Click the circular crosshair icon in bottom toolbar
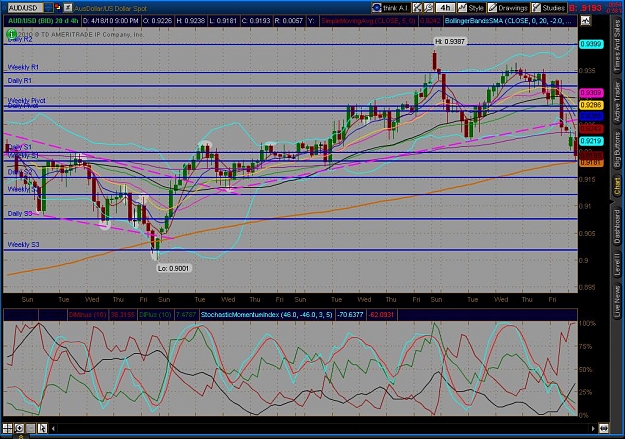625x439 pixels. [x=19, y=428]
